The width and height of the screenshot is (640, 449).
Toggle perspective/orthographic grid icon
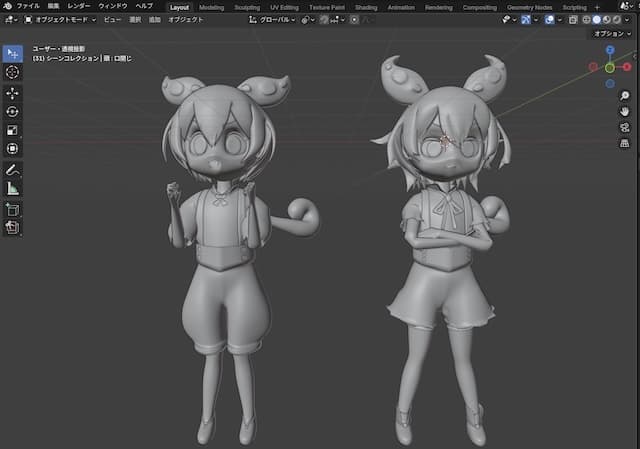pos(624,144)
